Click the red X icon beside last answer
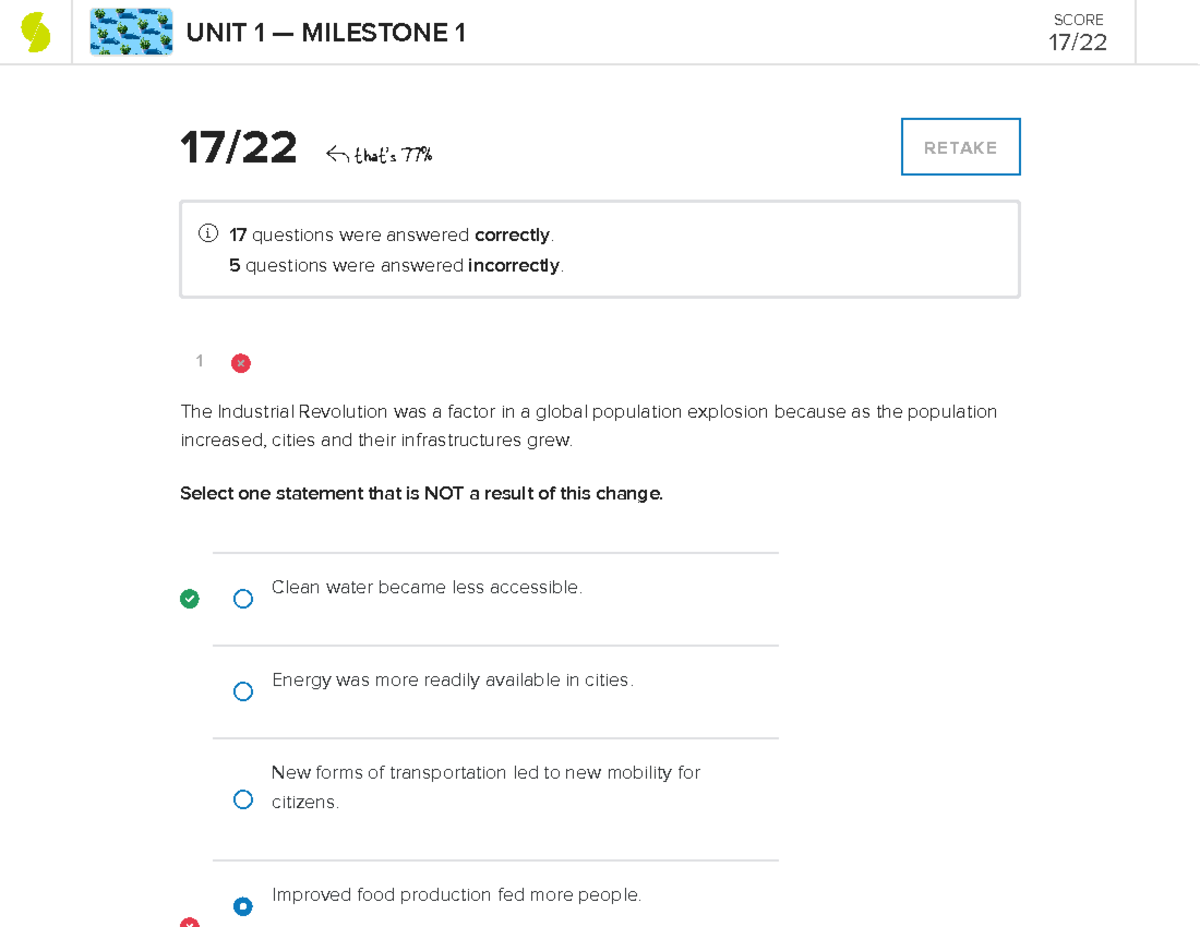The width and height of the screenshot is (1200, 927). (189, 922)
